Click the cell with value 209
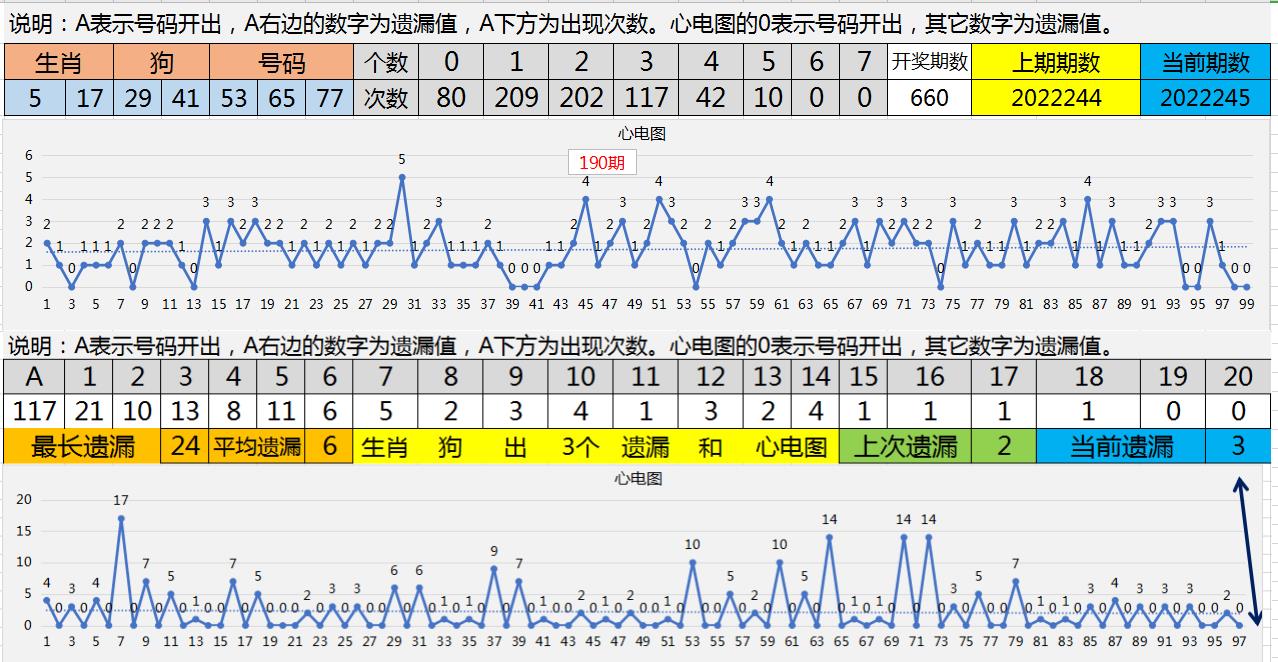 coord(516,98)
